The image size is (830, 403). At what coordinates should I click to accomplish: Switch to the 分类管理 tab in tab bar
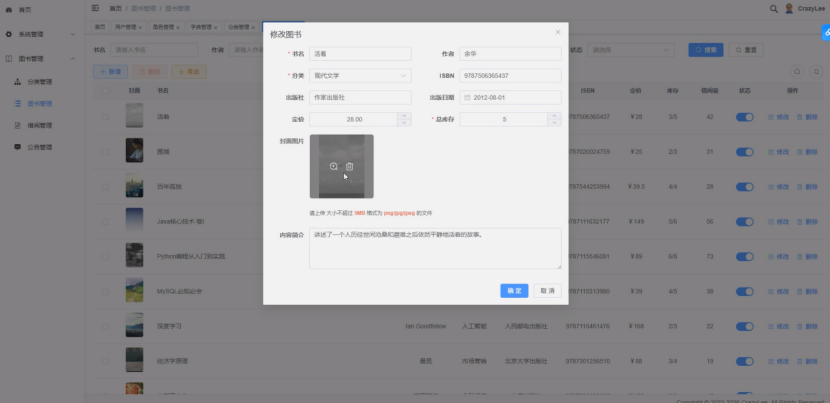[241, 27]
